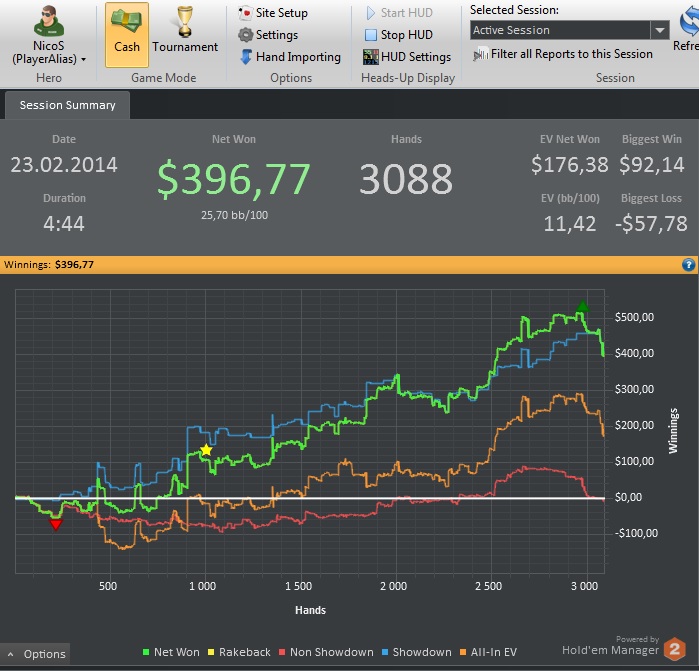The height and width of the screenshot is (671, 699).
Task: Click Biggest Win value $92,14
Action: coord(651,165)
